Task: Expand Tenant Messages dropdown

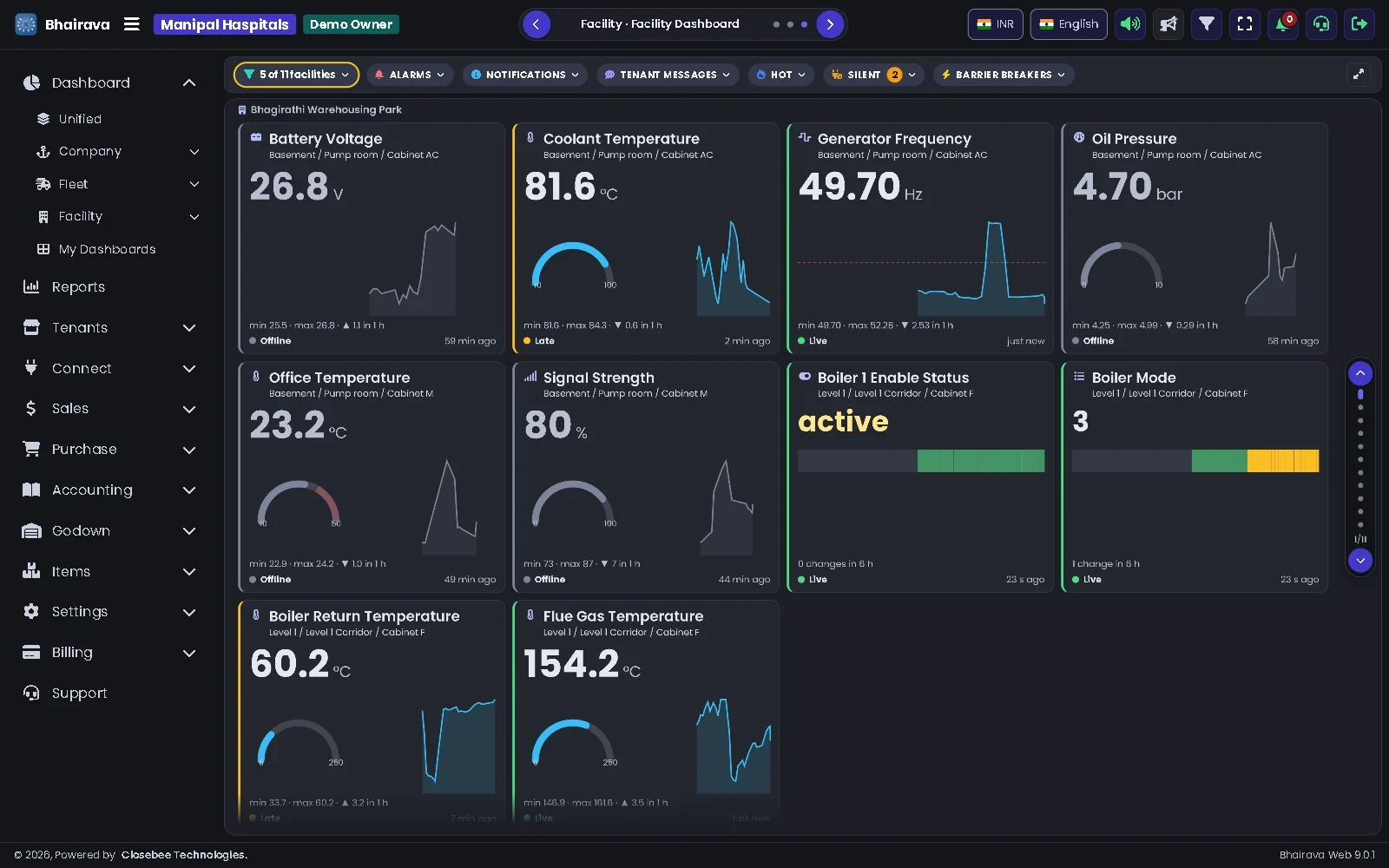Action: pos(668,75)
